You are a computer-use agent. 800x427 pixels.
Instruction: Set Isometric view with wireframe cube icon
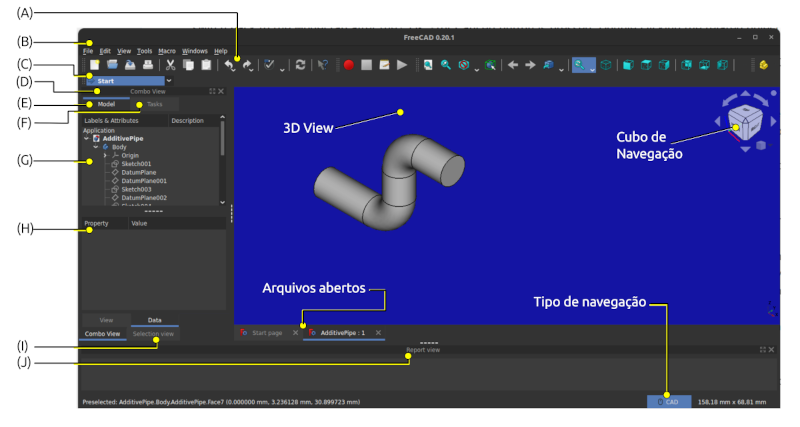606,65
